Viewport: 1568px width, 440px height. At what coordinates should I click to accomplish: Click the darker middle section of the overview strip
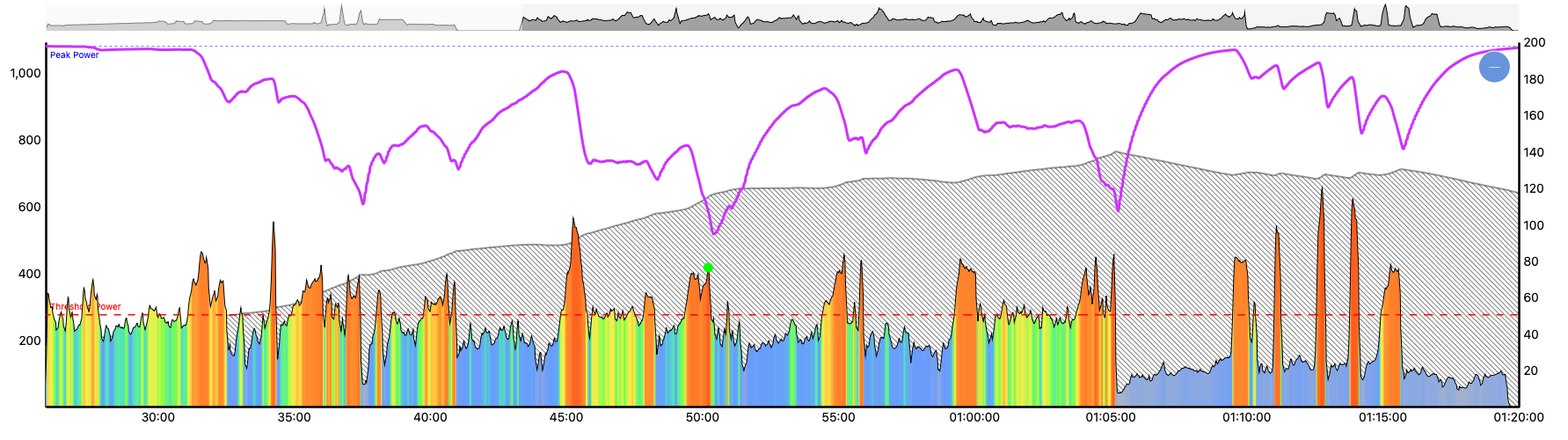point(879,19)
